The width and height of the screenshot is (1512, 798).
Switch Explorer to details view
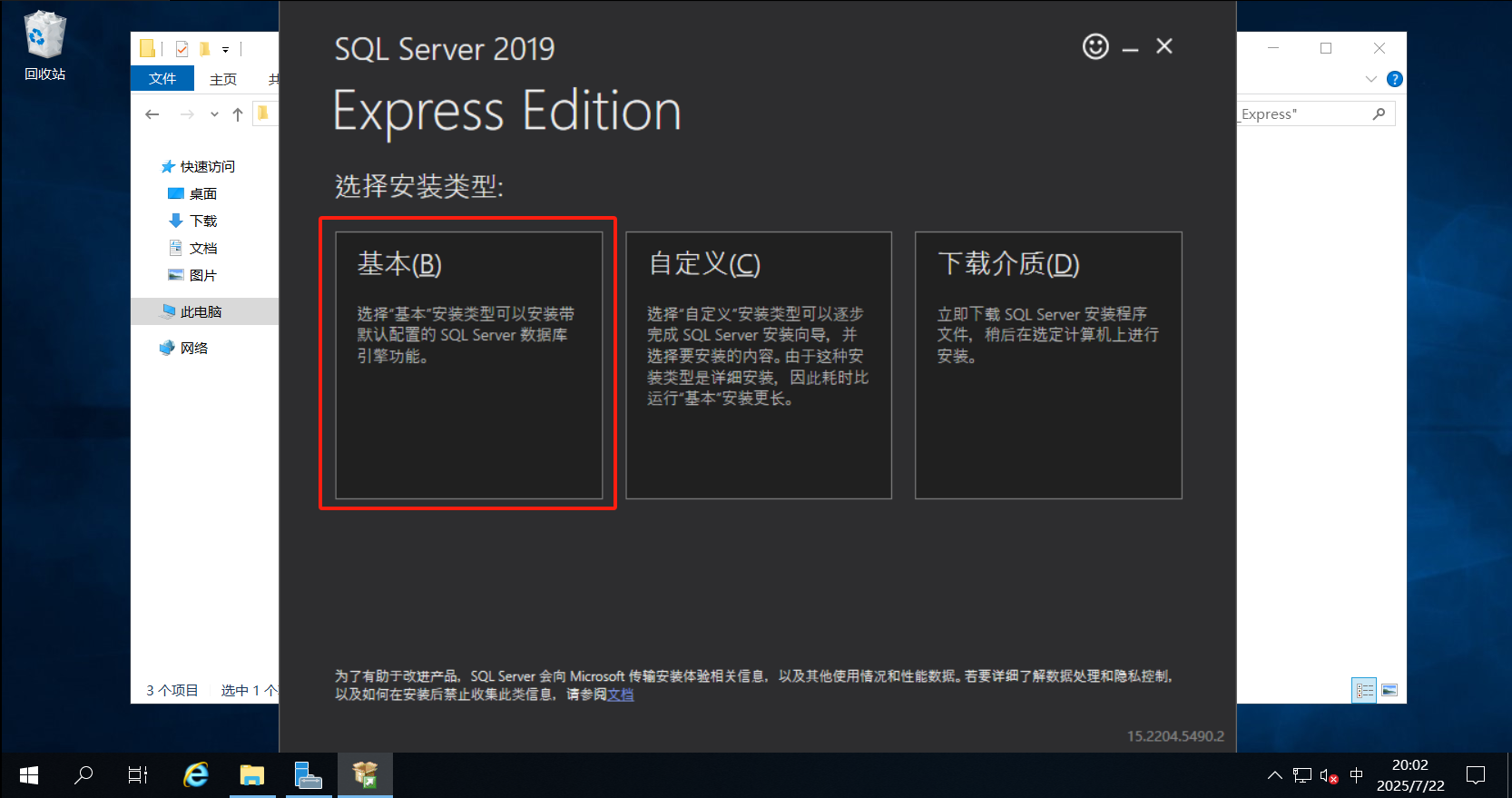pyautogui.click(x=1364, y=691)
